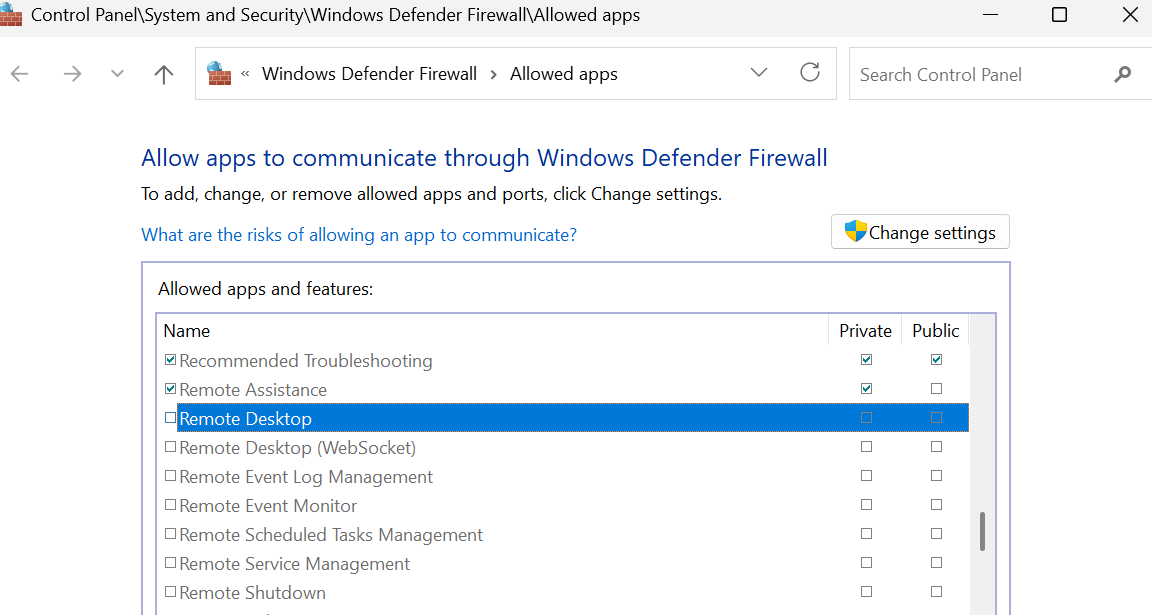Viewport: 1152px width, 615px height.
Task: Toggle the Remote Assistance Public checkbox
Action: tap(936, 388)
